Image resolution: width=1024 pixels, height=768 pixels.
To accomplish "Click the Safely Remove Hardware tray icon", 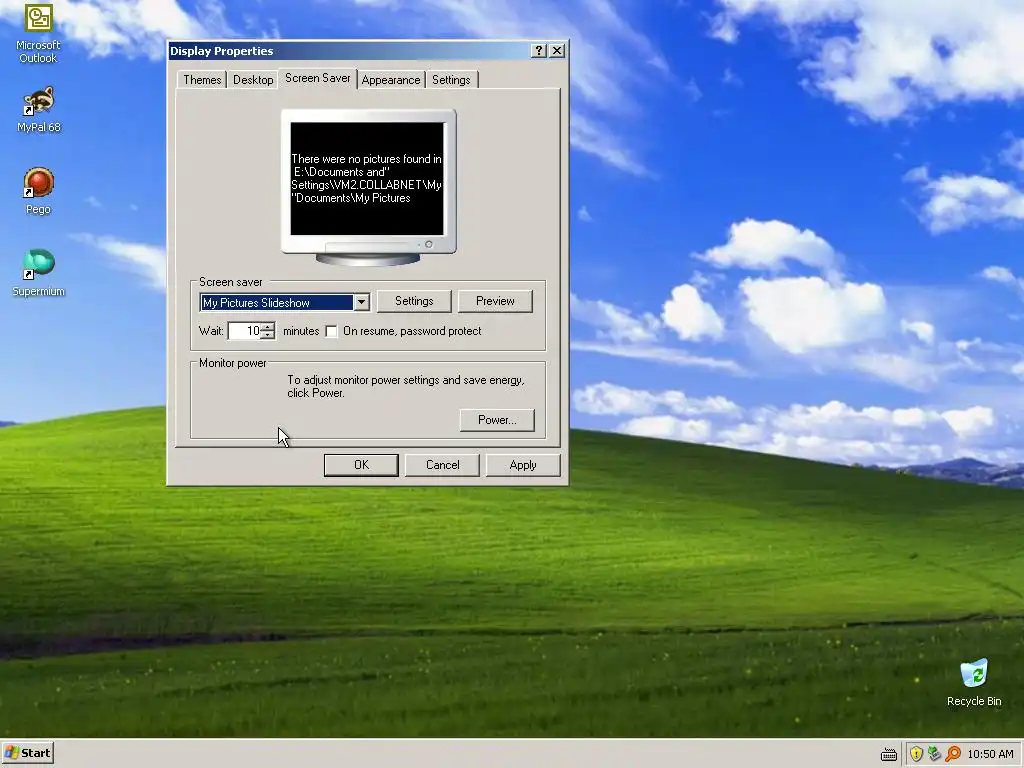I will pos(935,754).
